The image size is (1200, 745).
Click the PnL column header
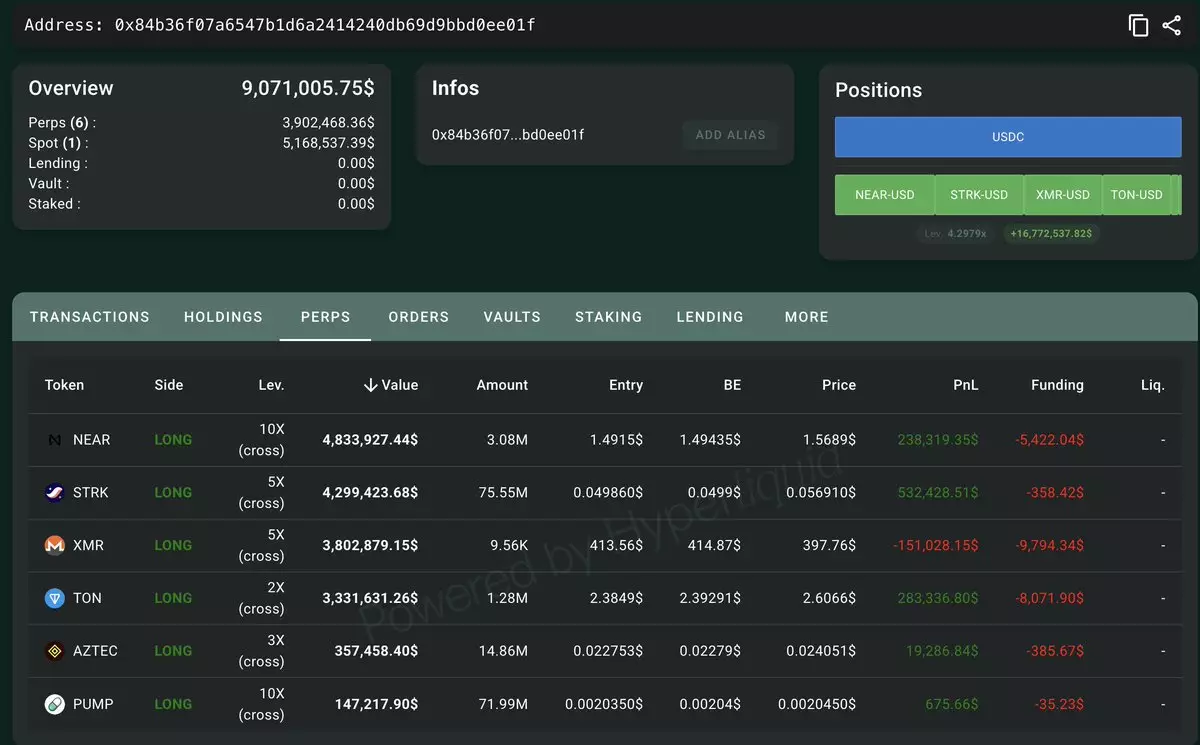point(966,385)
